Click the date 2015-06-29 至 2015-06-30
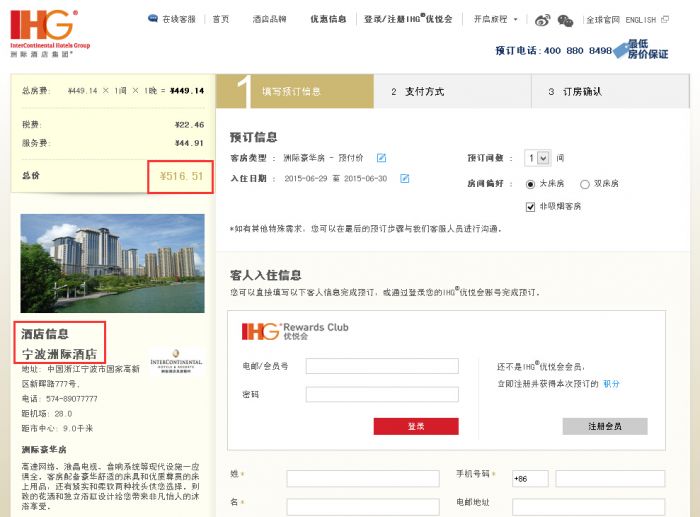The width and height of the screenshot is (700, 517). (336, 179)
